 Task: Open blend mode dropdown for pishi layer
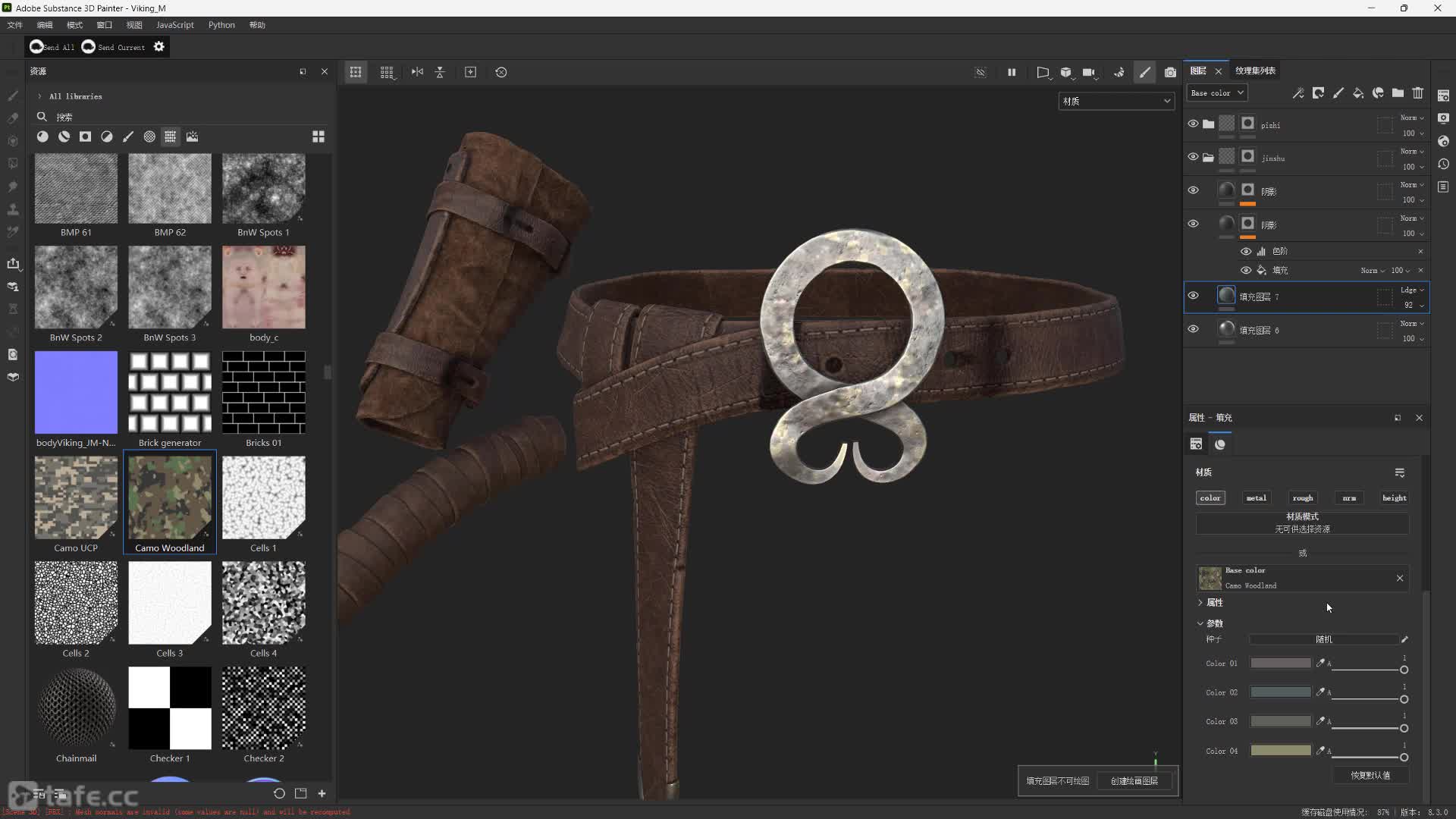[1412, 118]
